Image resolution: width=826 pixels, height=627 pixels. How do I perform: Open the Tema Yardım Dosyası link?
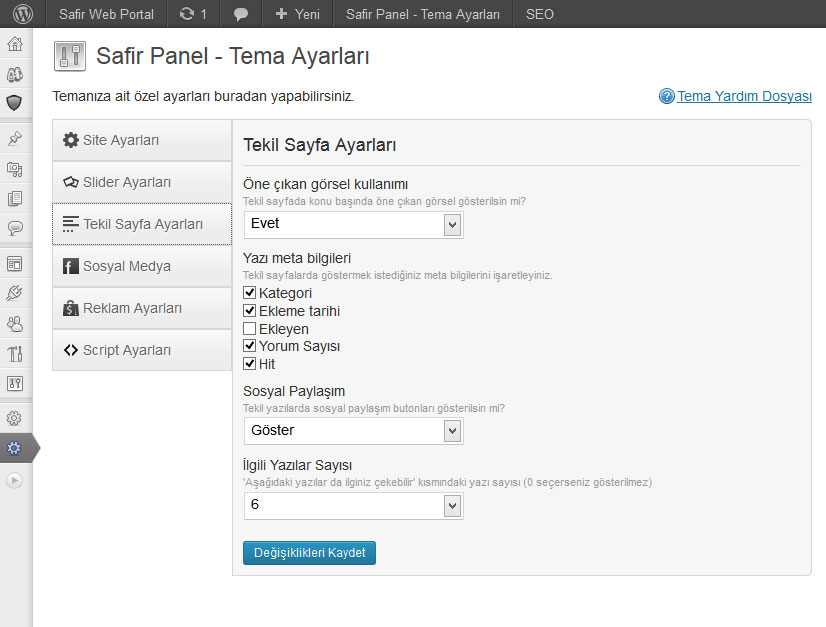(744, 96)
